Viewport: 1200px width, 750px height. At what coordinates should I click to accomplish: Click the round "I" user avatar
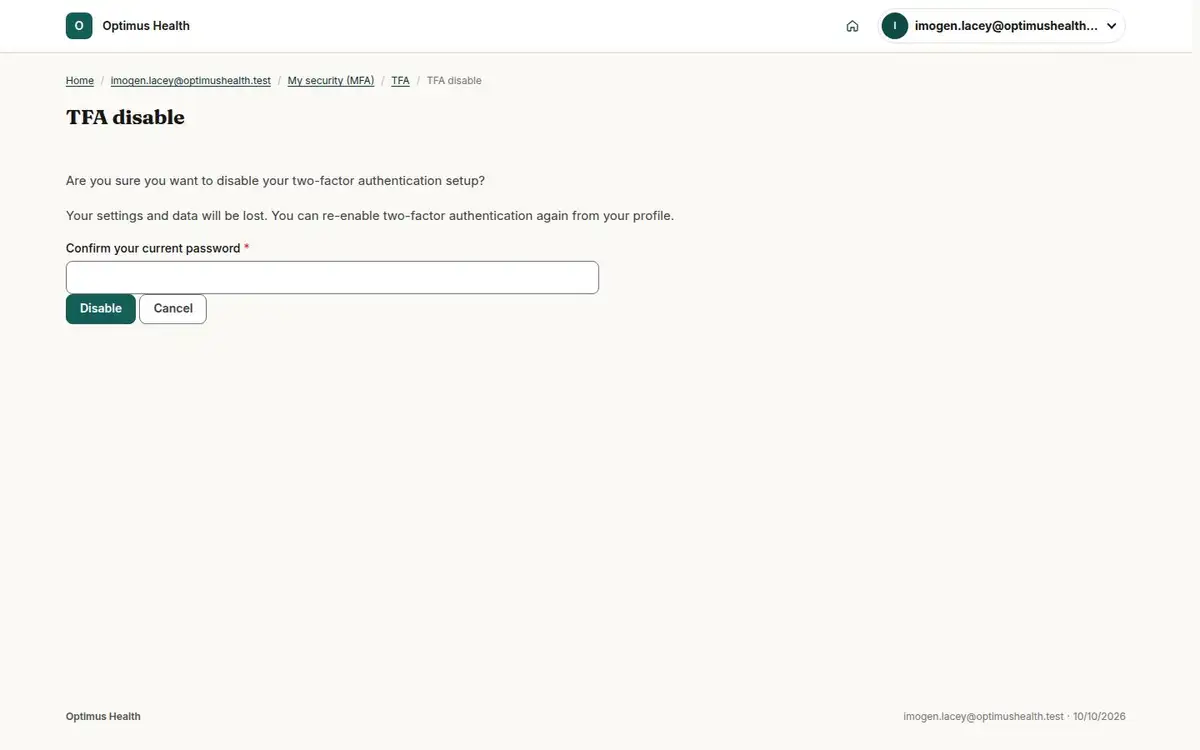pyautogui.click(x=895, y=26)
